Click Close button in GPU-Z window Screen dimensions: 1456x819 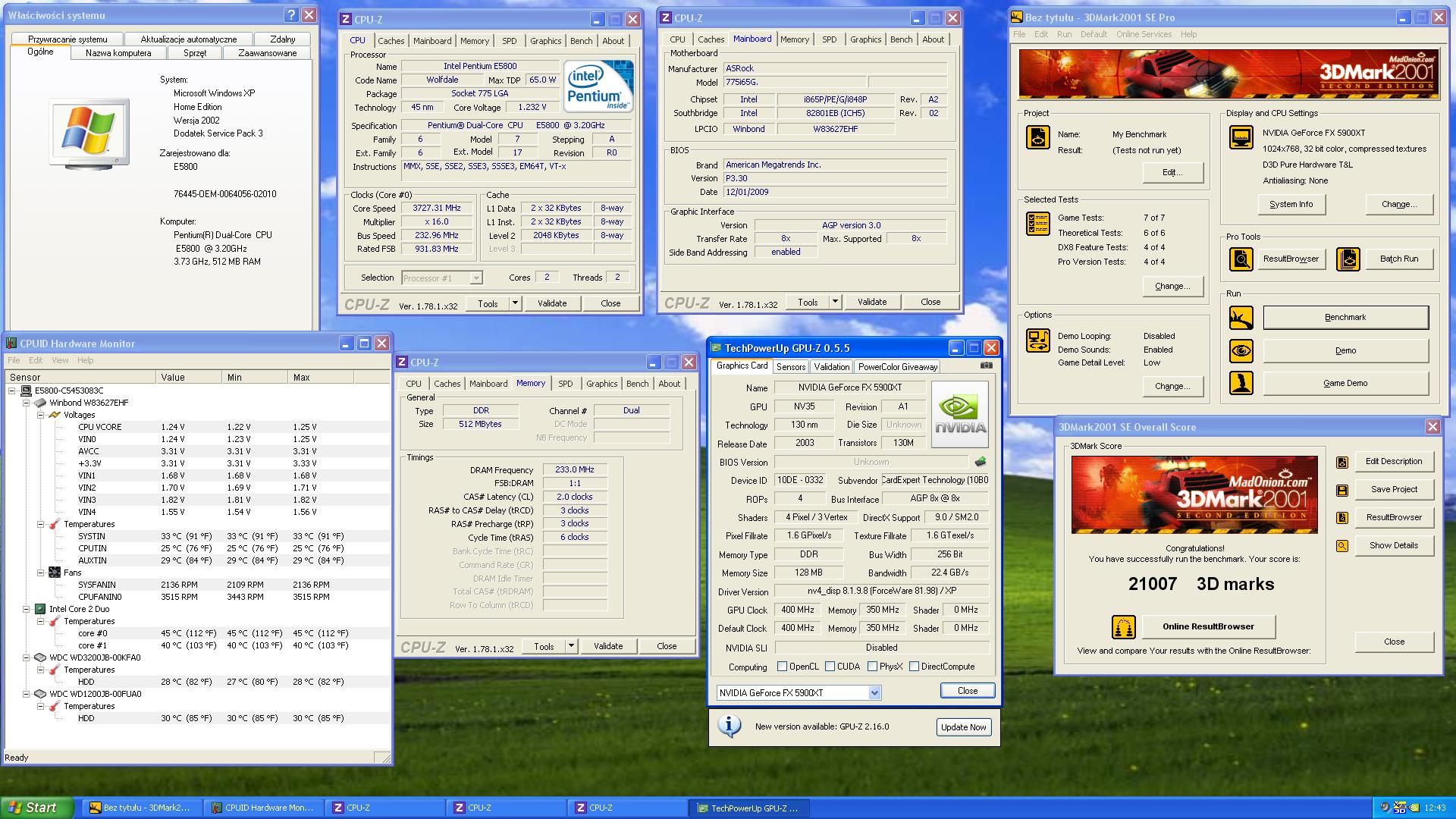(x=967, y=691)
